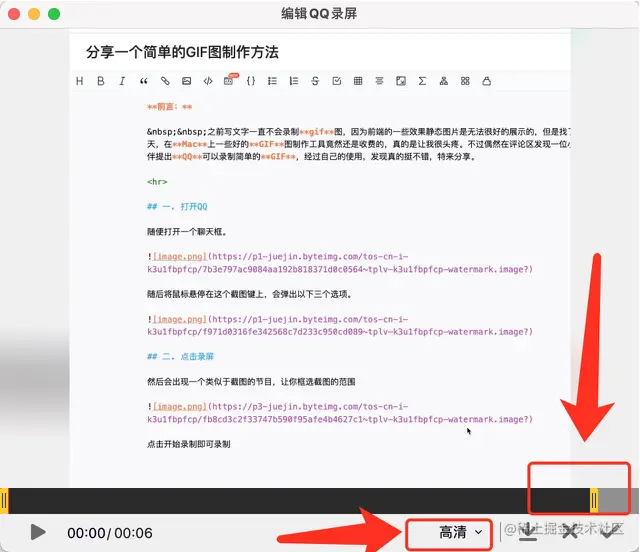640x552 pixels.
Task: Click the text alignment icon
Action: [x=380, y=81]
